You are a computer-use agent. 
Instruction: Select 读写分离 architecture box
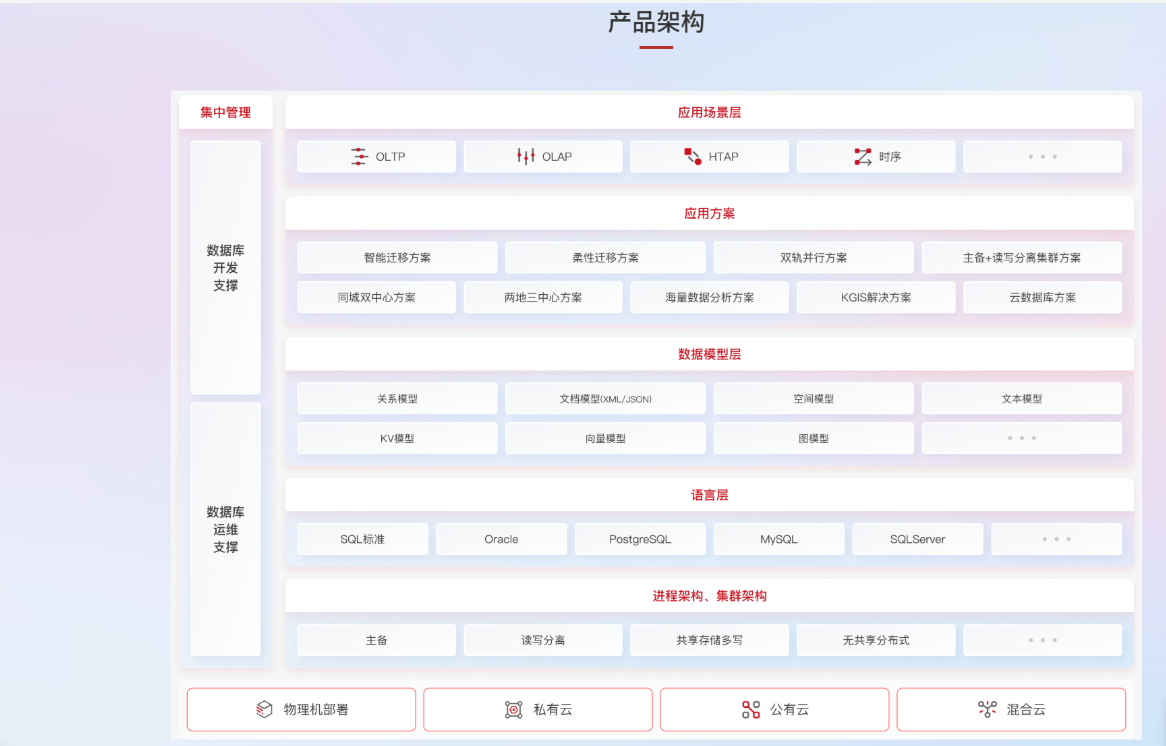543,640
